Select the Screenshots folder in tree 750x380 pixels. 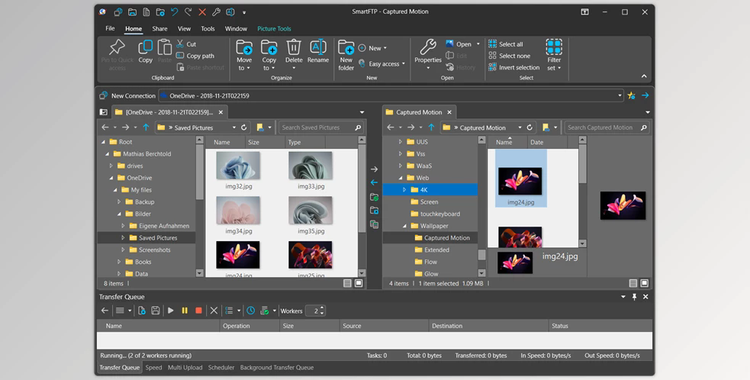pos(154,250)
